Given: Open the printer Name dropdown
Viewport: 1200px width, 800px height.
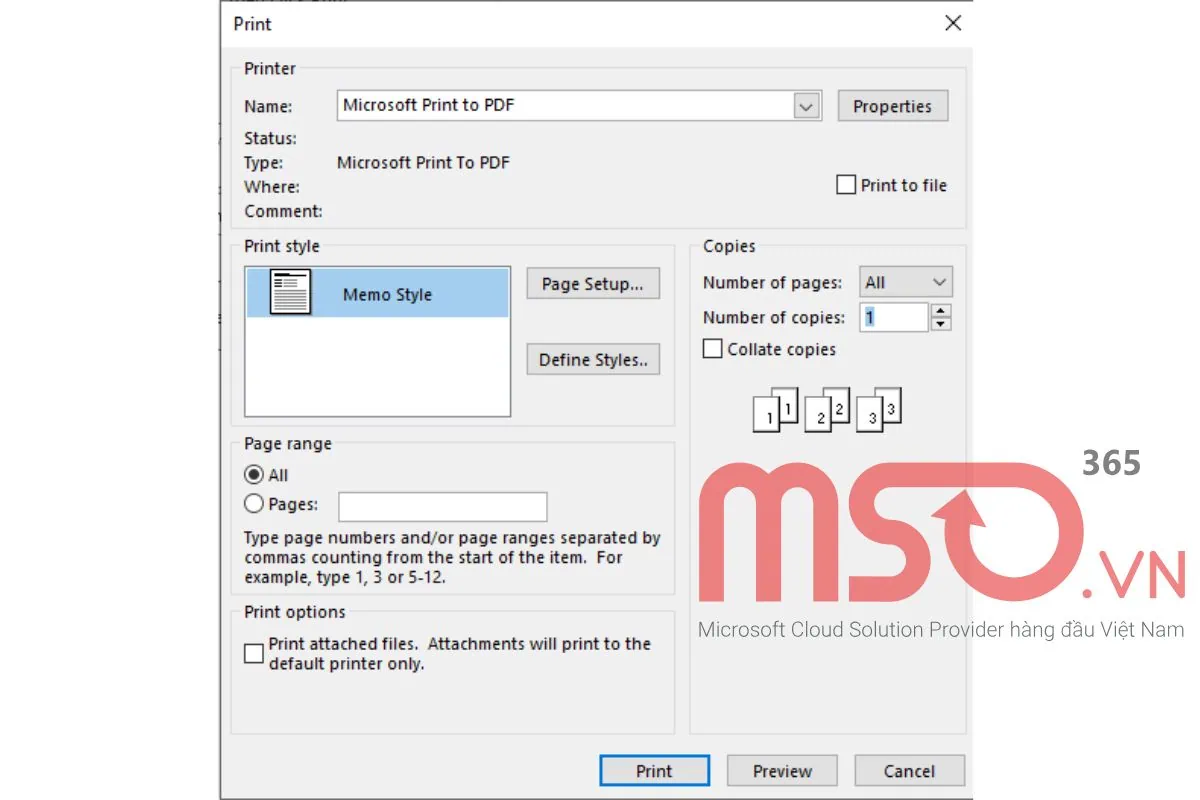Looking at the screenshot, I should tap(806, 105).
